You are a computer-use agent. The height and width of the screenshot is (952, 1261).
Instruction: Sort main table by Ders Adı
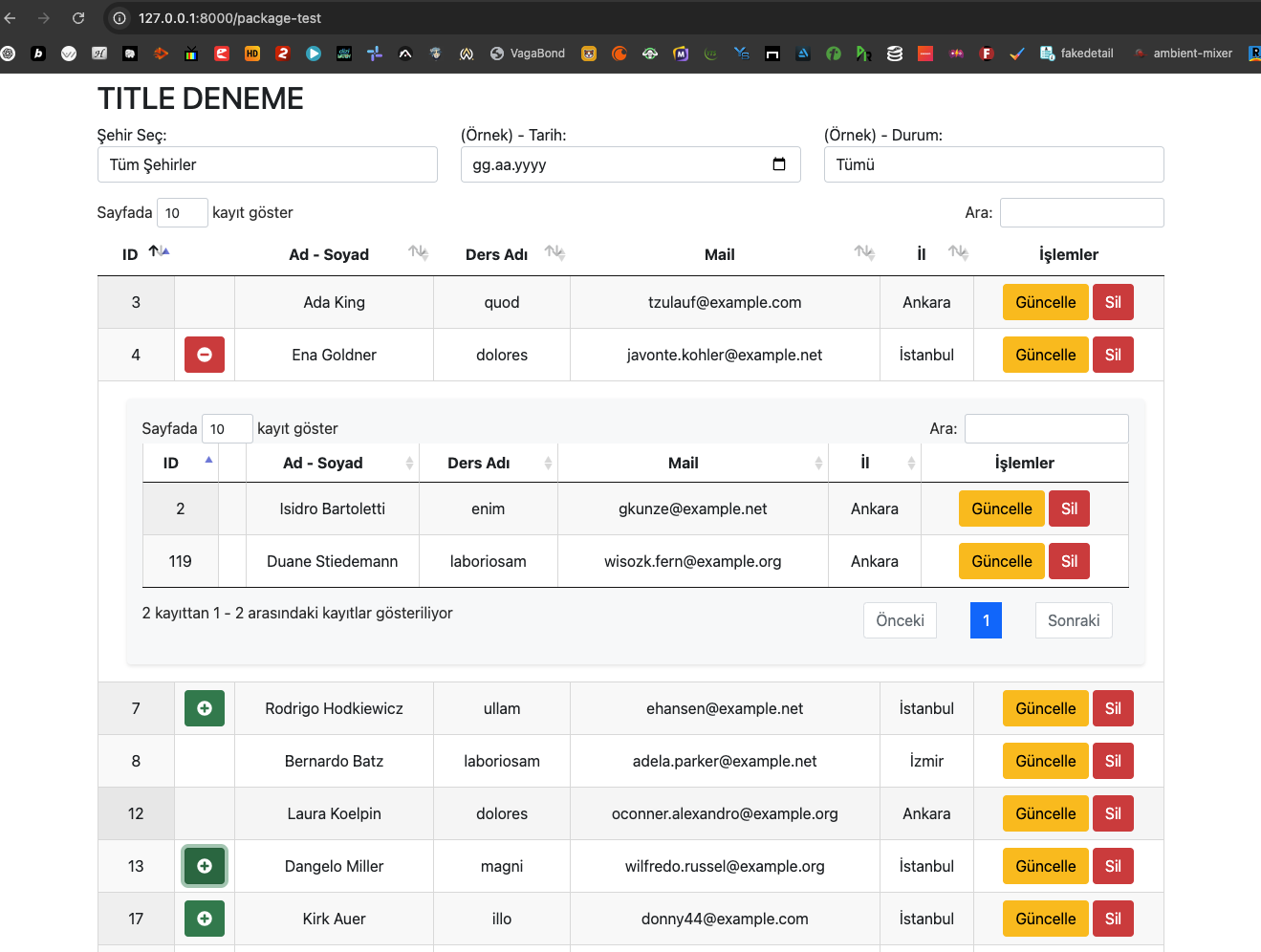pyautogui.click(x=496, y=254)
